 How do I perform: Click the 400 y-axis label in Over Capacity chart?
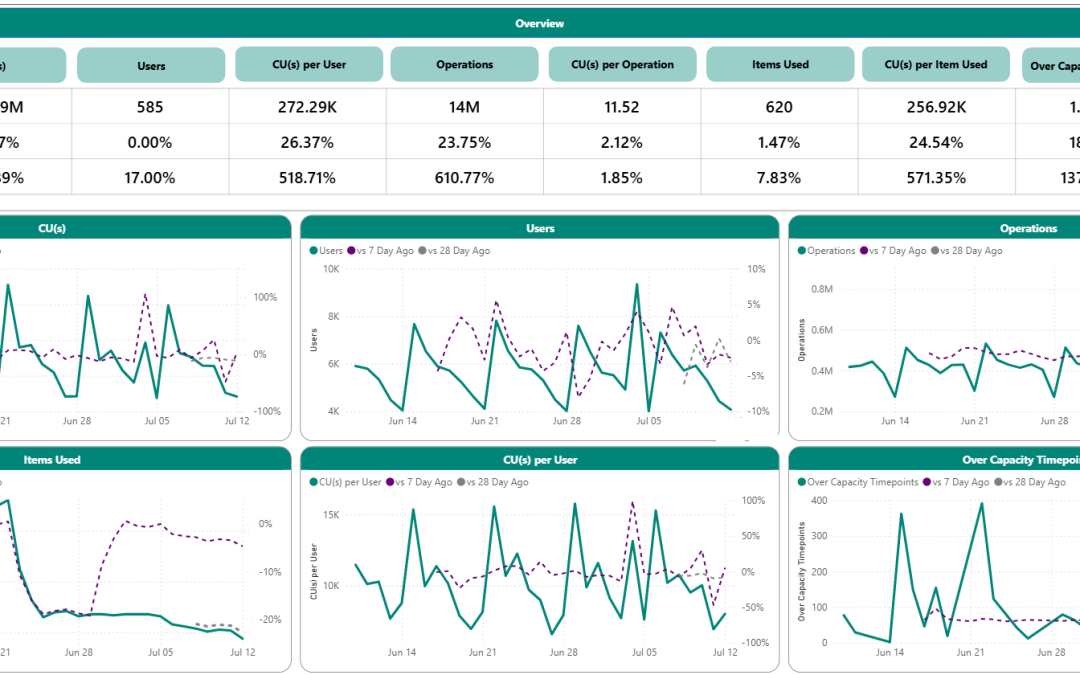(x=819, y=501)
